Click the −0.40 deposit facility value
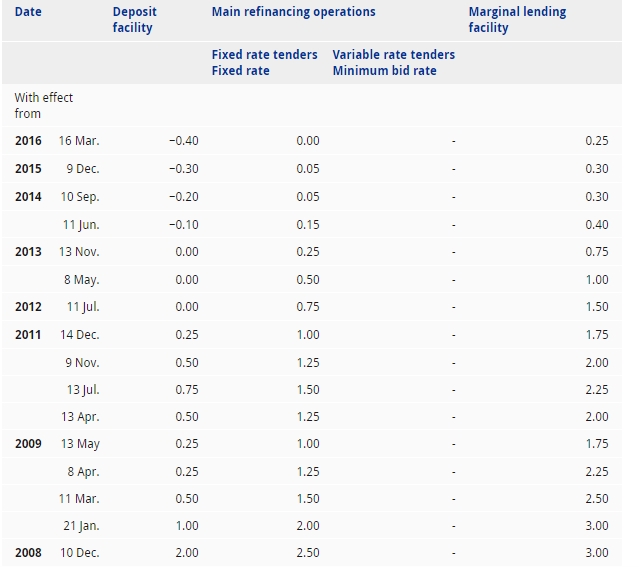The width and height of the screenshot is (639, 567). (184, 141)
